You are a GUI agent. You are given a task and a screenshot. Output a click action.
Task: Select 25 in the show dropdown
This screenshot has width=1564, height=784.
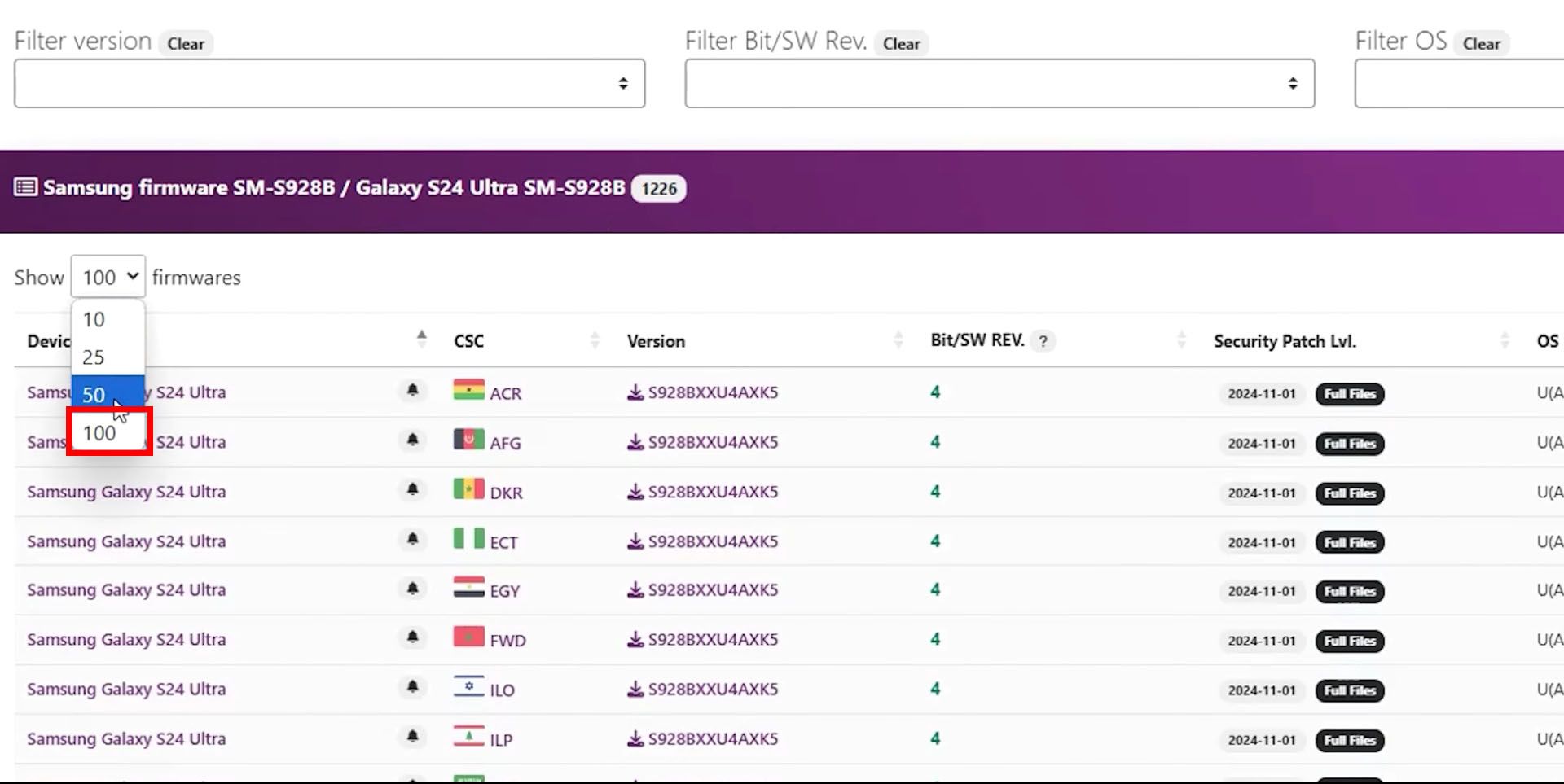tap(108, 357)
